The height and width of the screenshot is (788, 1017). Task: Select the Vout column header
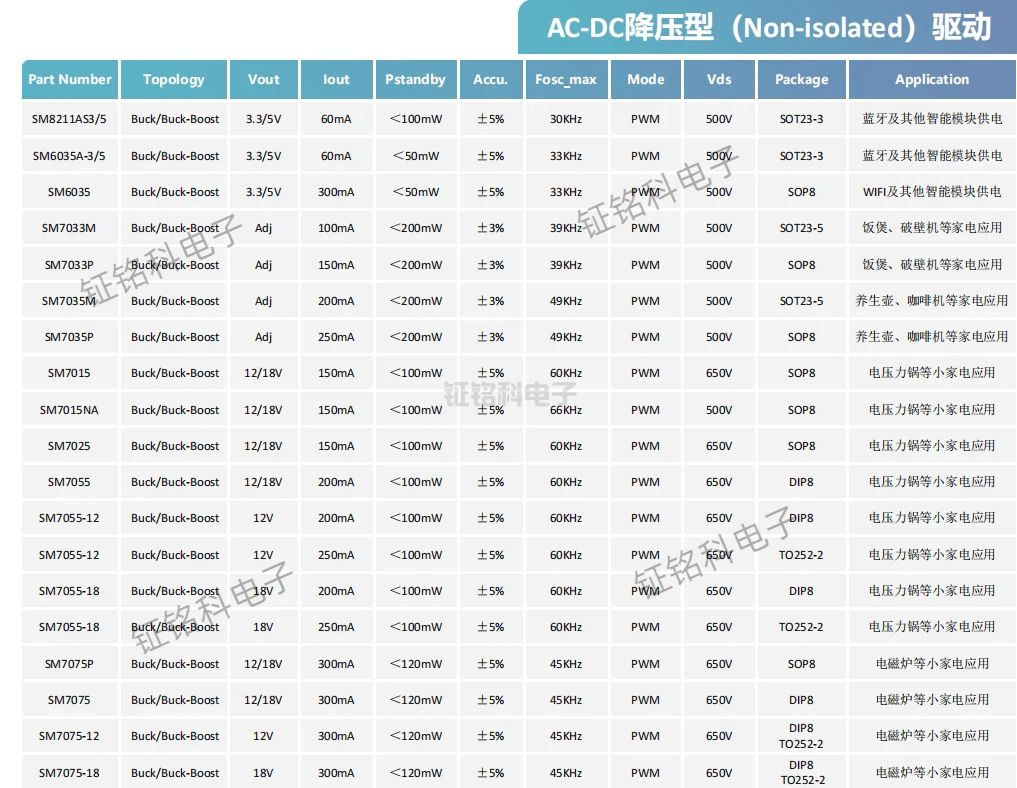(263, 79)
